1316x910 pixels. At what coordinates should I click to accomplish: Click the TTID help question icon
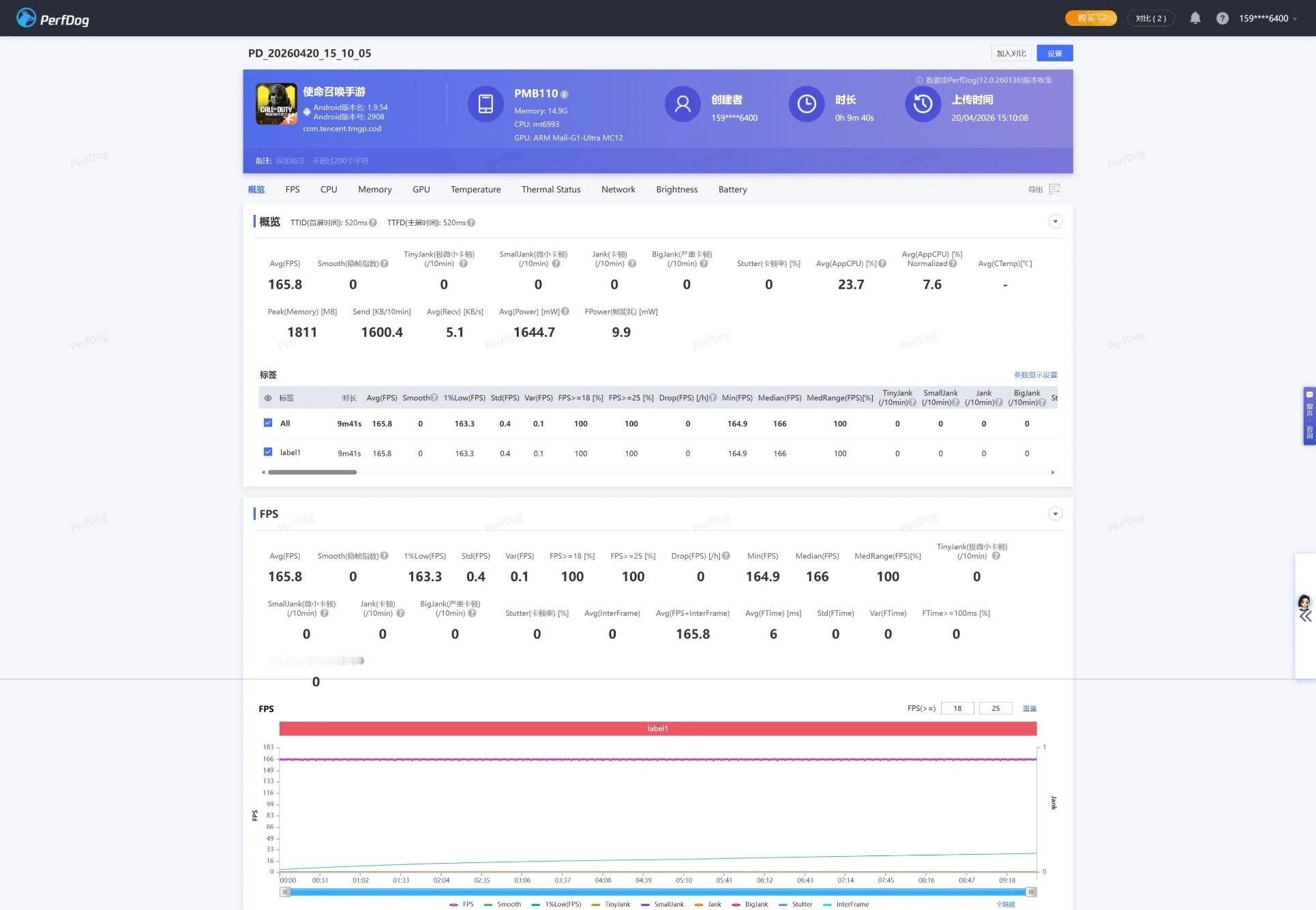pos(373,223)
